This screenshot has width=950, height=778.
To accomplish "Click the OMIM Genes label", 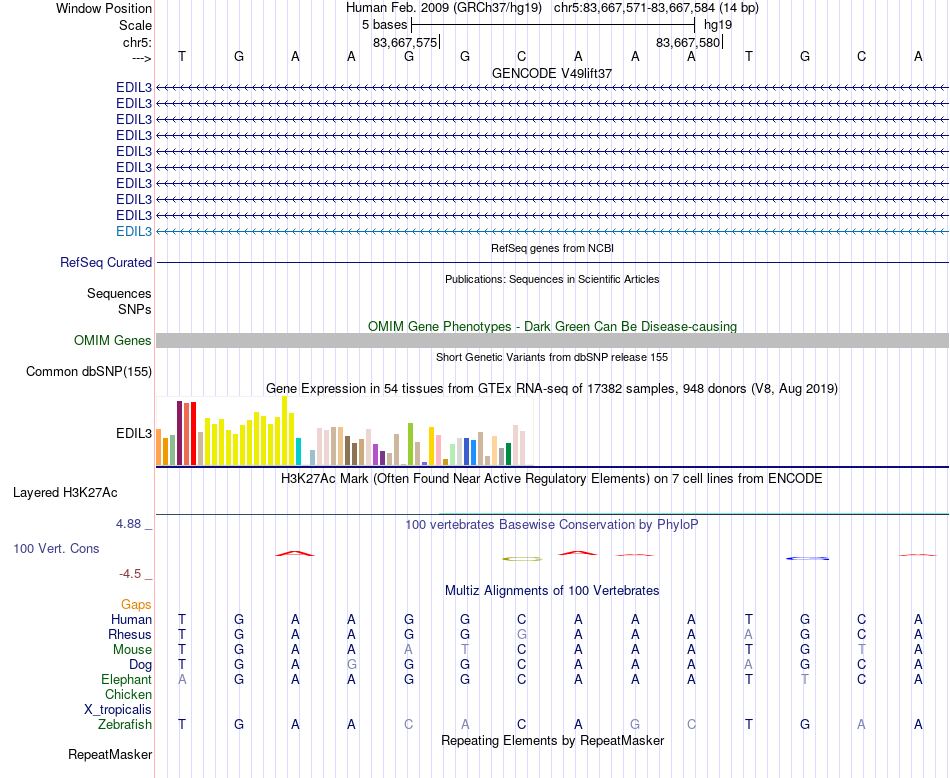I will click(x=113, y=341).
